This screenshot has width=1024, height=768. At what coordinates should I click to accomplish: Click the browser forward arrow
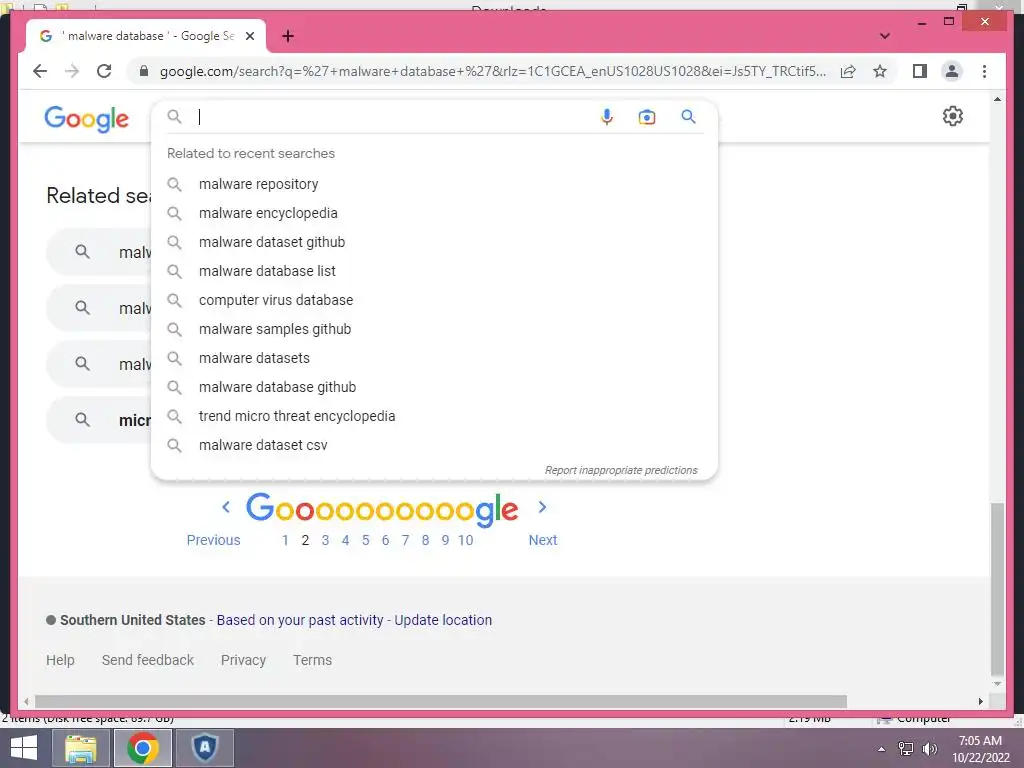[x=72, y=71]
